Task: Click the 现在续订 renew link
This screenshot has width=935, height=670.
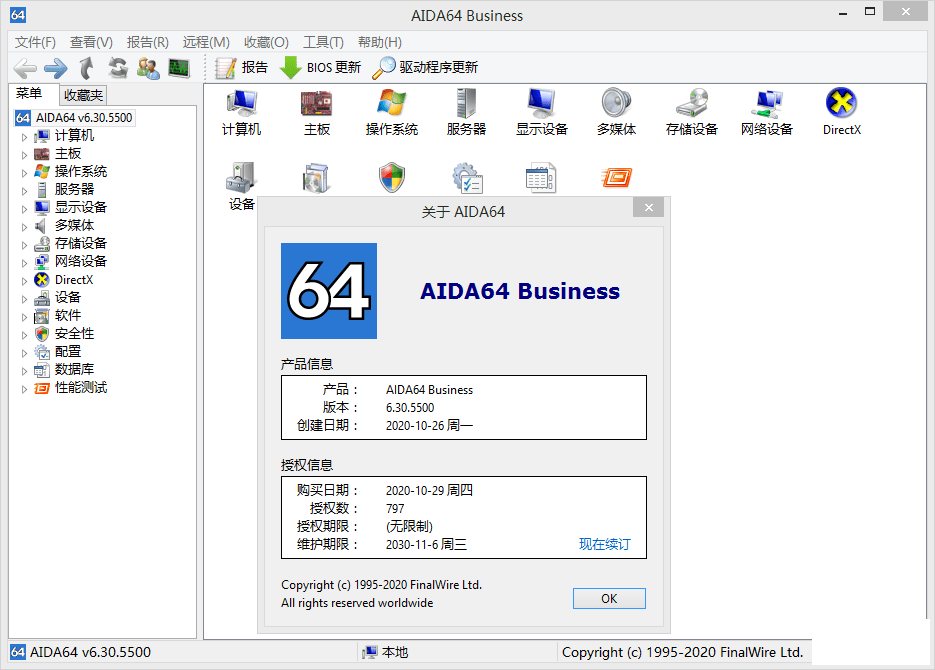Action: pos(604,544)
